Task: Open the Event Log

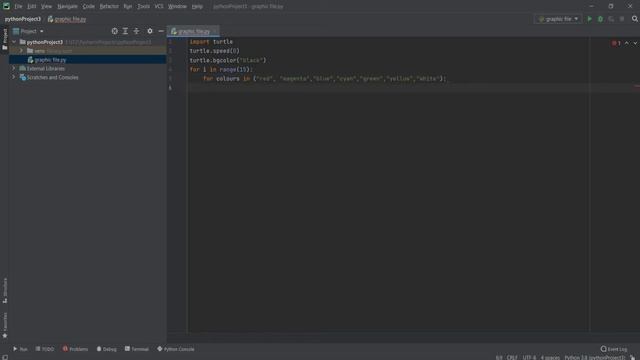Action: pos(613,349)
